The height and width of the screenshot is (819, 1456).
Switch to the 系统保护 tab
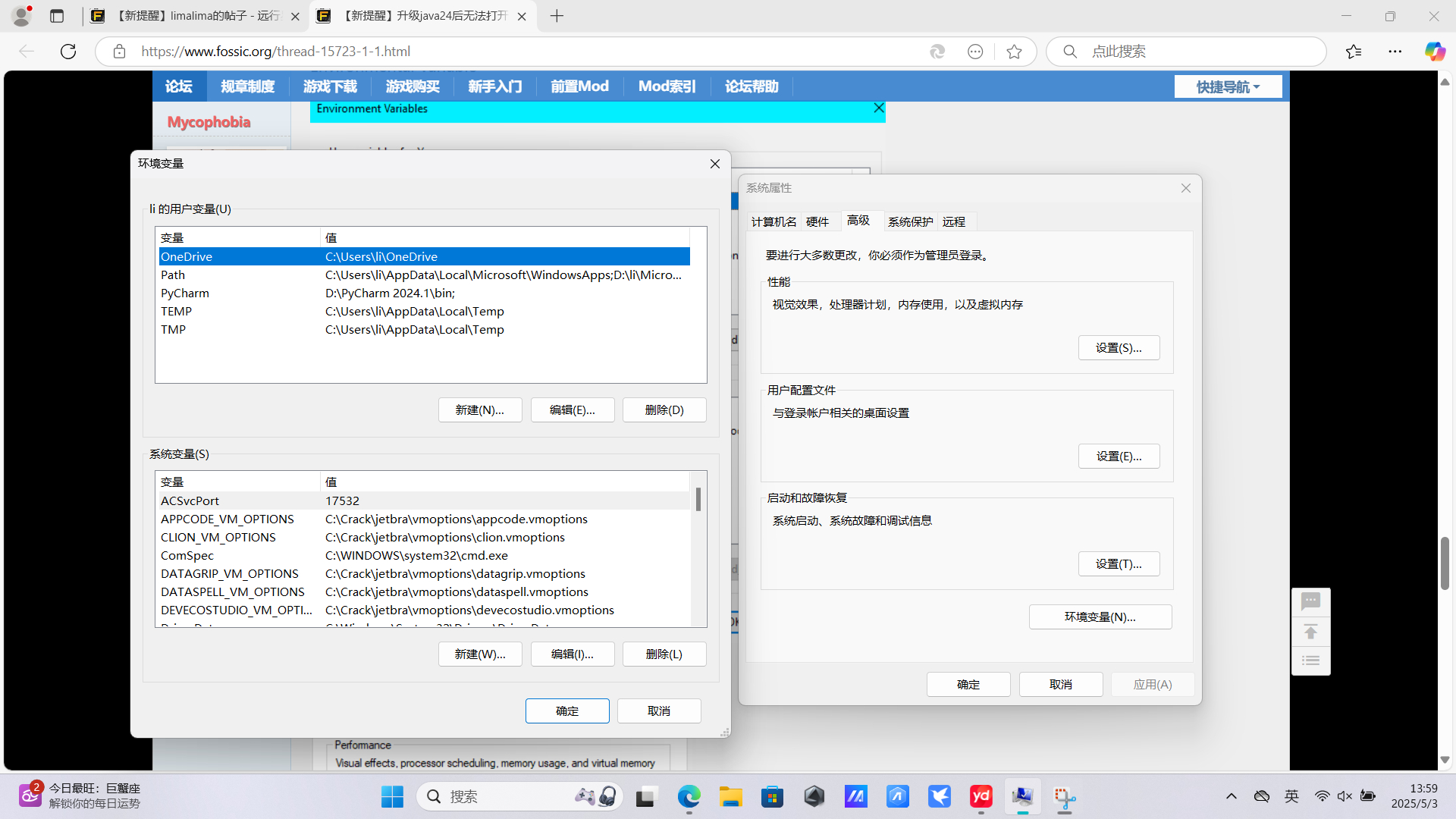(909, 221)
